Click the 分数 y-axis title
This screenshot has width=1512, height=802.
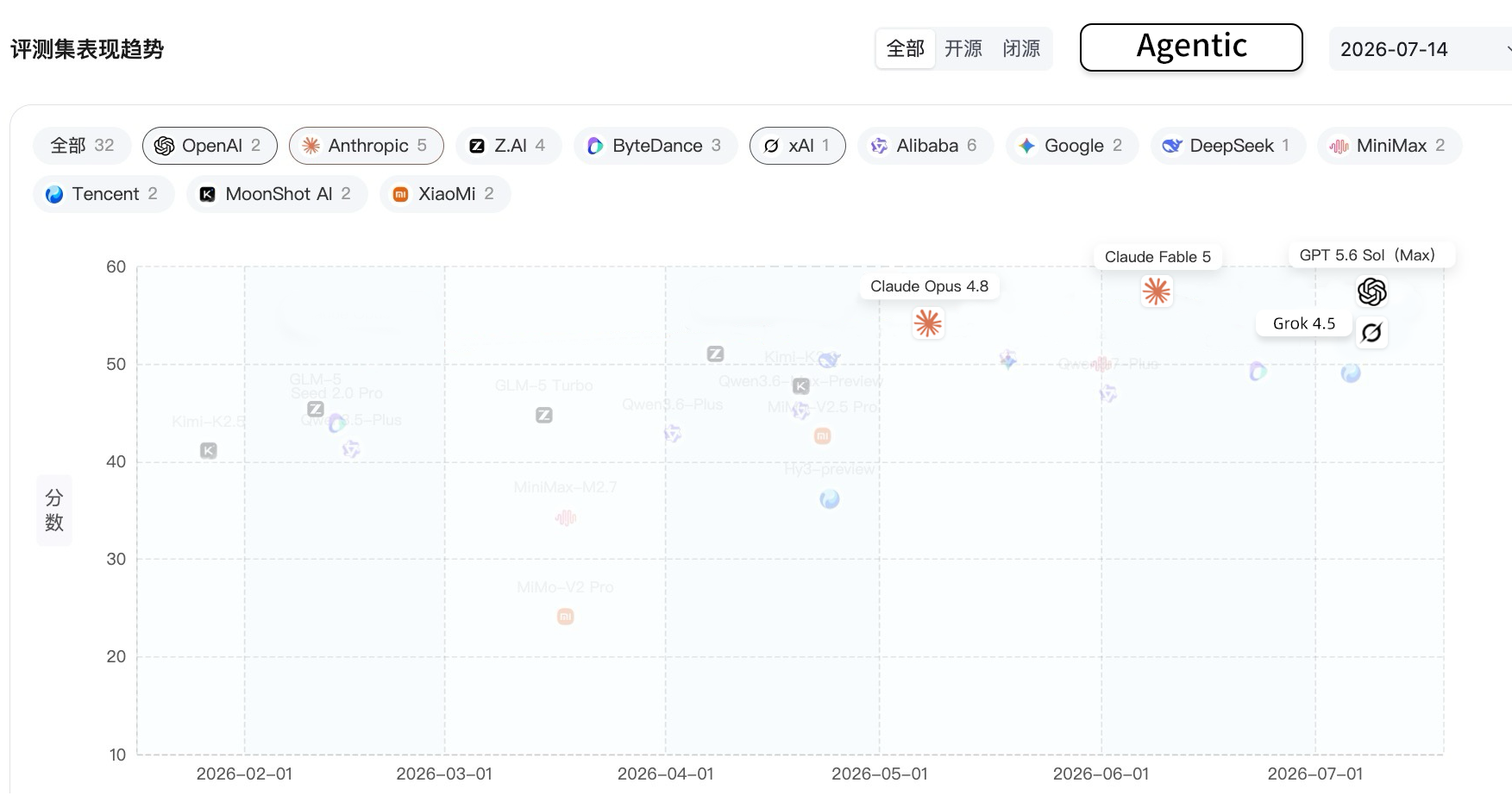point(54,511)
